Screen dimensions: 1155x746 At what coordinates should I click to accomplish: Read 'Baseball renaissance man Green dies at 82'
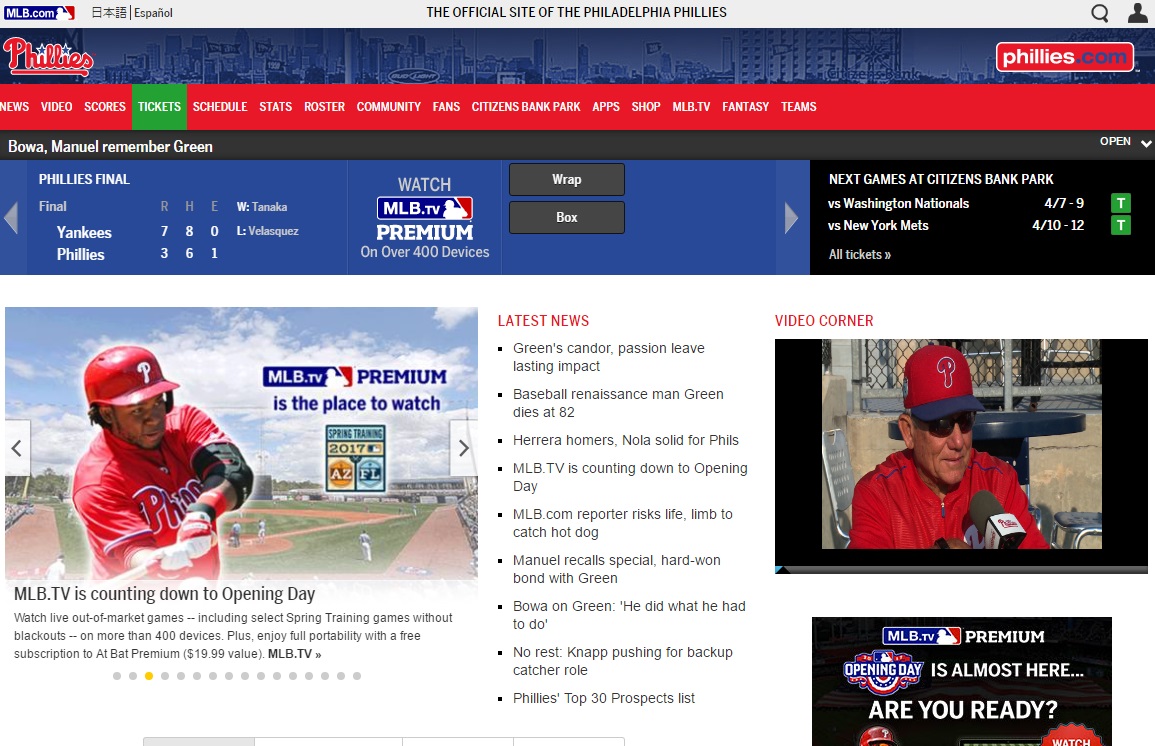point(618,404)
